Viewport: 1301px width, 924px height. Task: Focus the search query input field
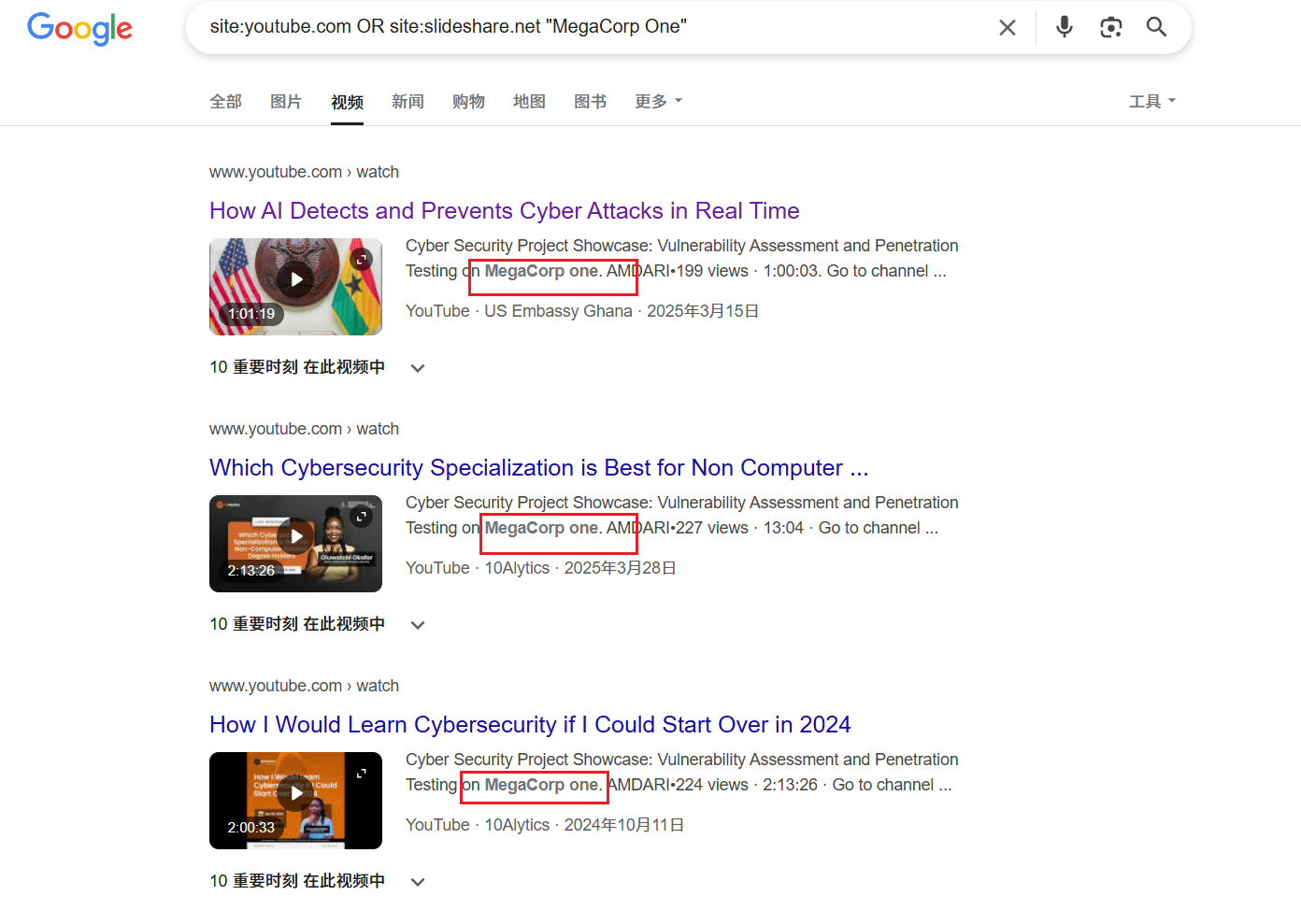point(593,27)
